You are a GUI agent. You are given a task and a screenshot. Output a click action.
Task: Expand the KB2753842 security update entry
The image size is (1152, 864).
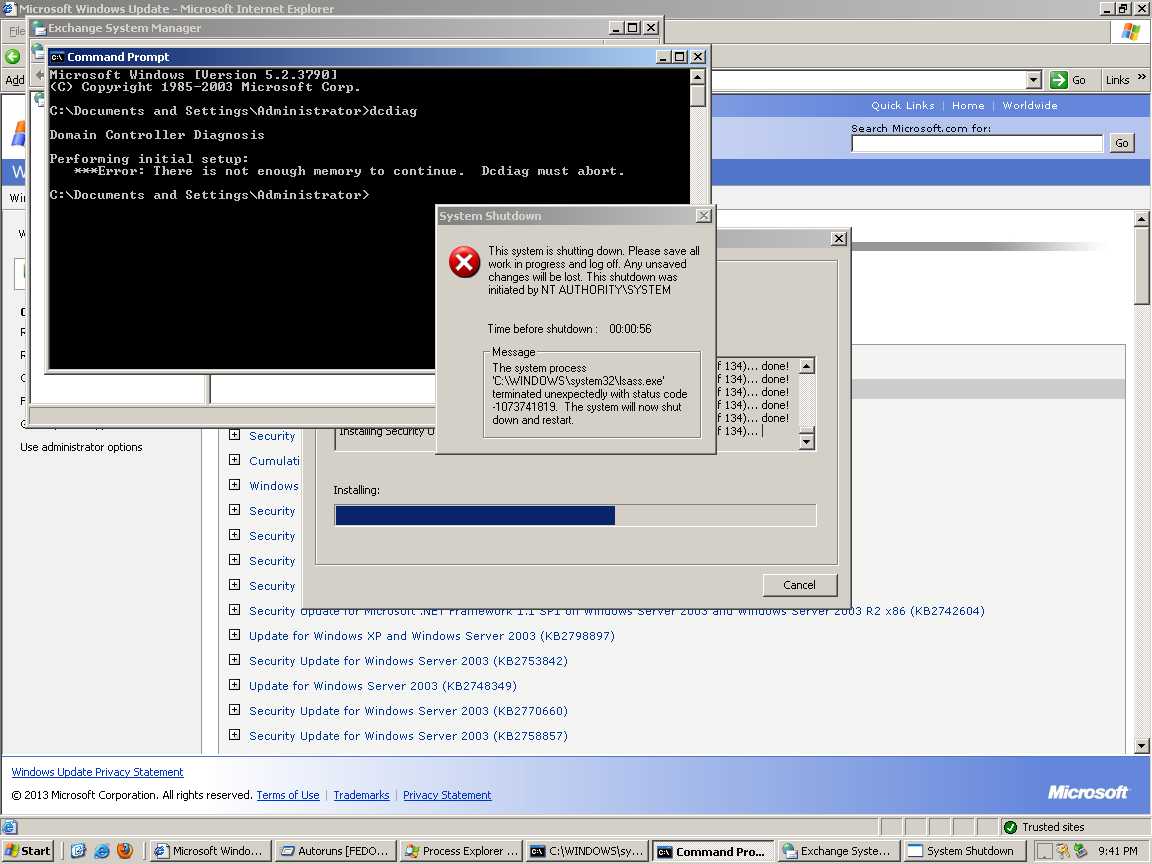[x=234, y=660]
